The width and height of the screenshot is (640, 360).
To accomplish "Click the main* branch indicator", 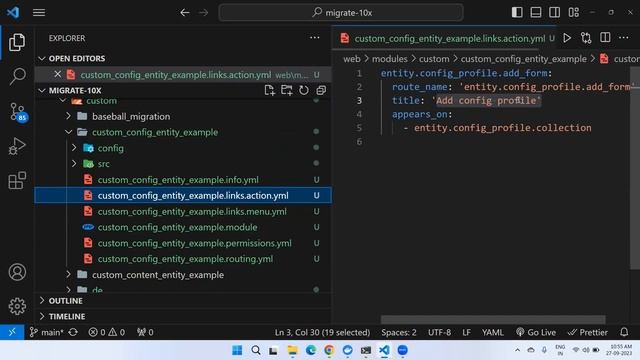I will pos(47,332).
